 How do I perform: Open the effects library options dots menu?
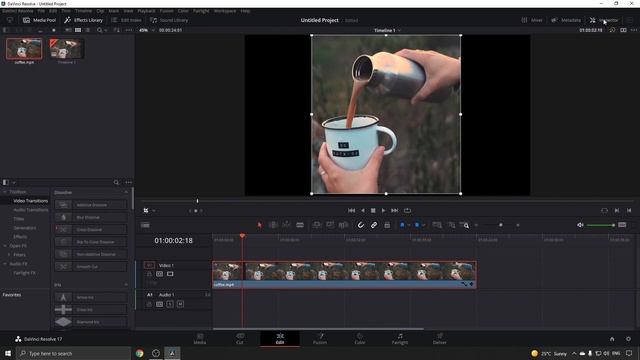(x=129, y=182)
